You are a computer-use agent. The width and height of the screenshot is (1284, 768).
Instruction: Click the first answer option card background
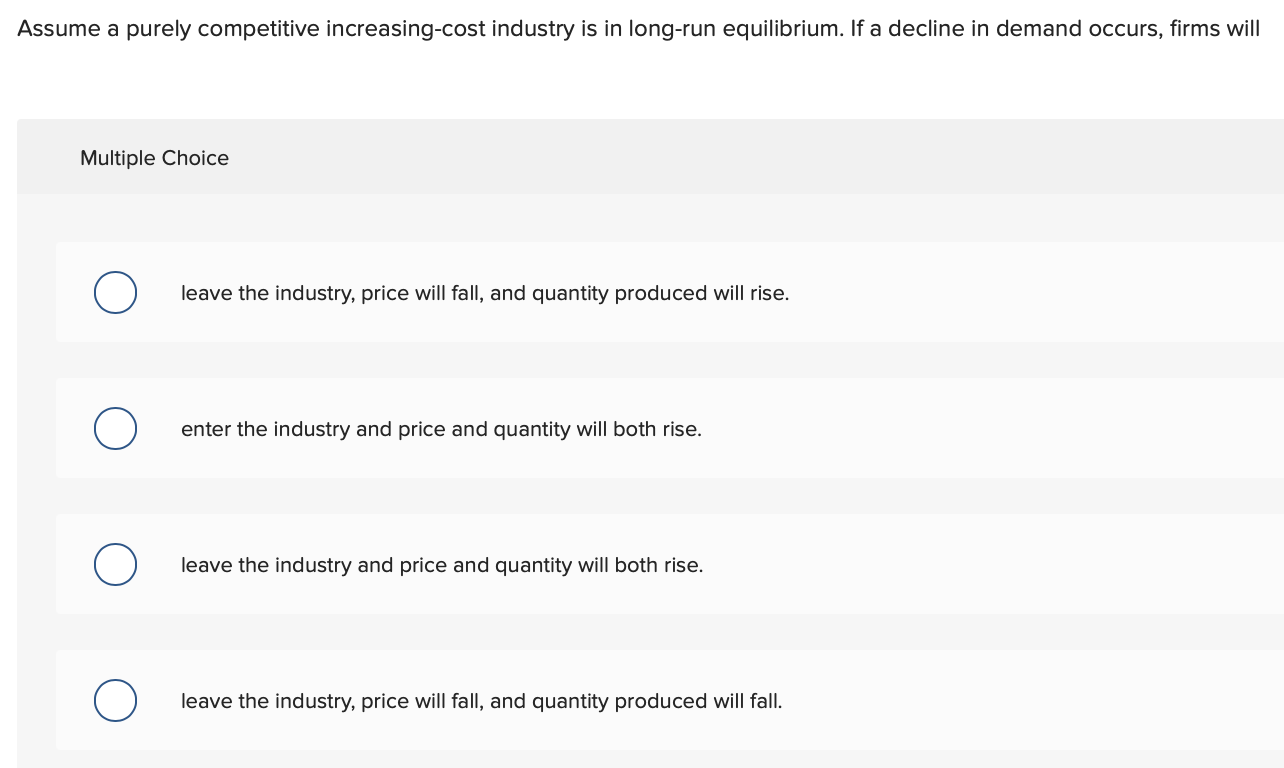(669, 292)
